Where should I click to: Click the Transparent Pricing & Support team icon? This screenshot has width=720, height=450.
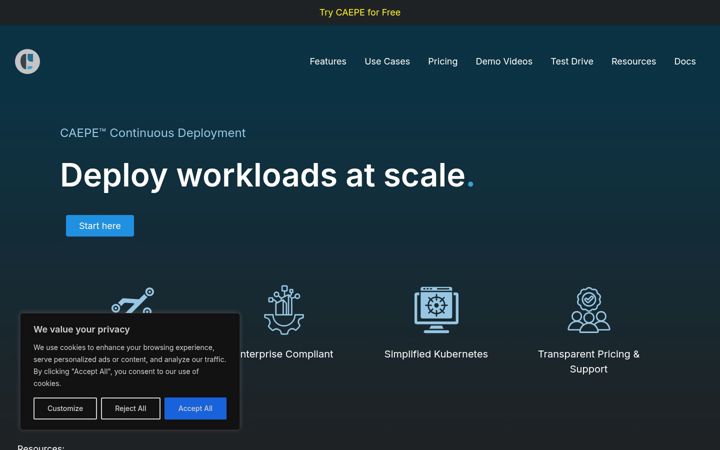(x=589, y=310)
